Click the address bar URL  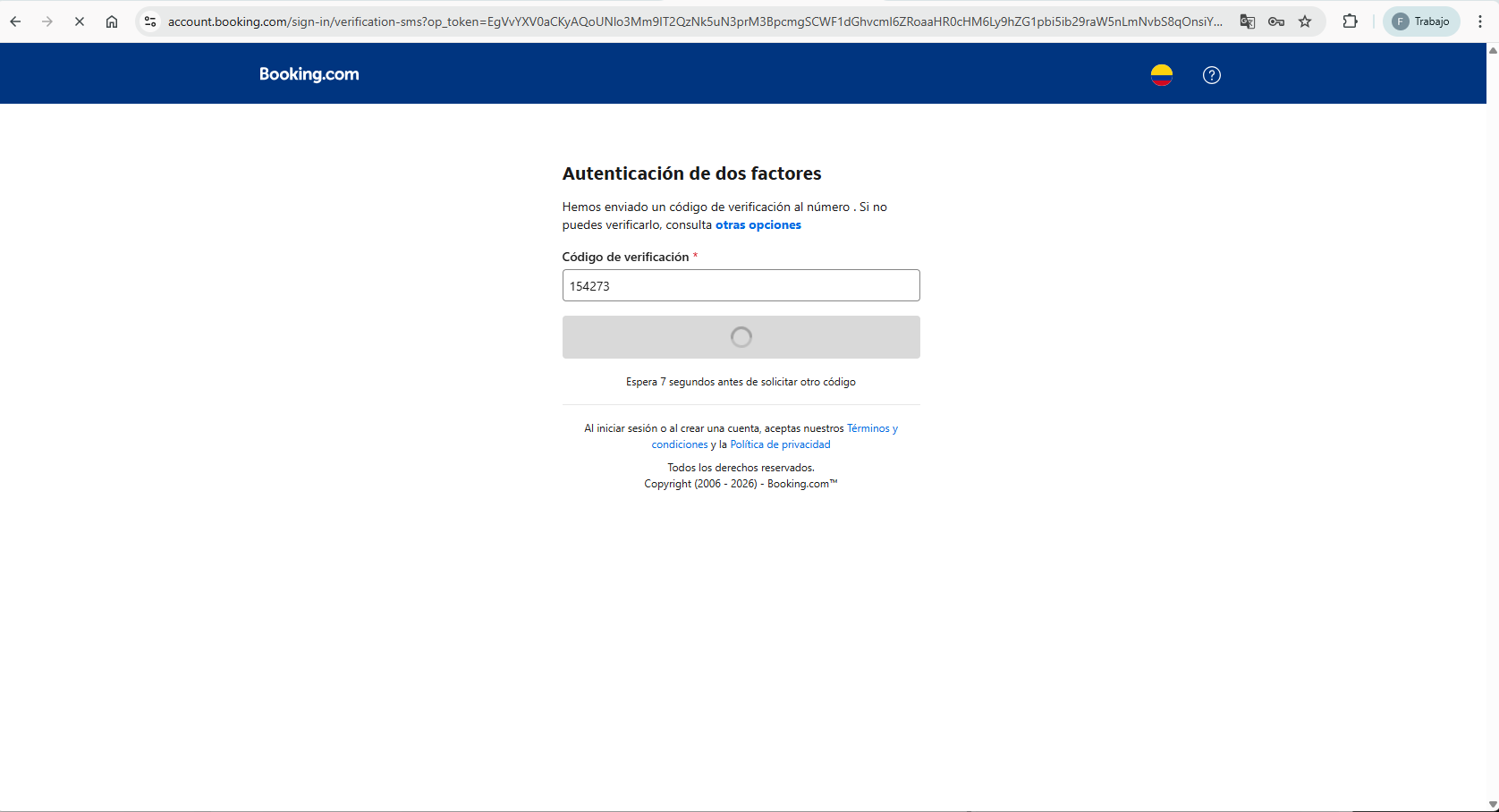tap(695, 21)
